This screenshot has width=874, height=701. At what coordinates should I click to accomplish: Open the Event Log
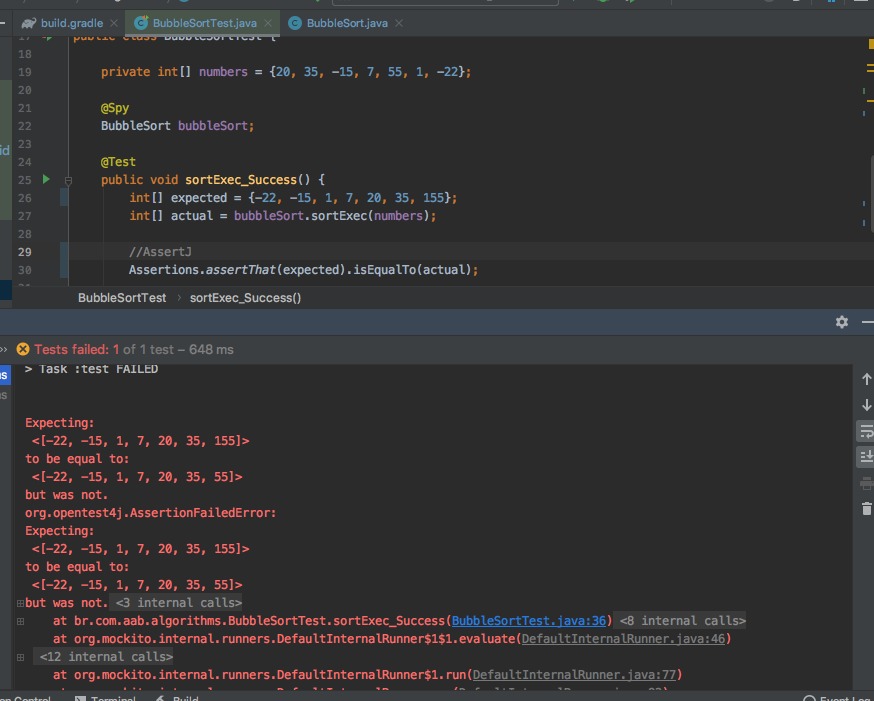click(x=839, y=698)
